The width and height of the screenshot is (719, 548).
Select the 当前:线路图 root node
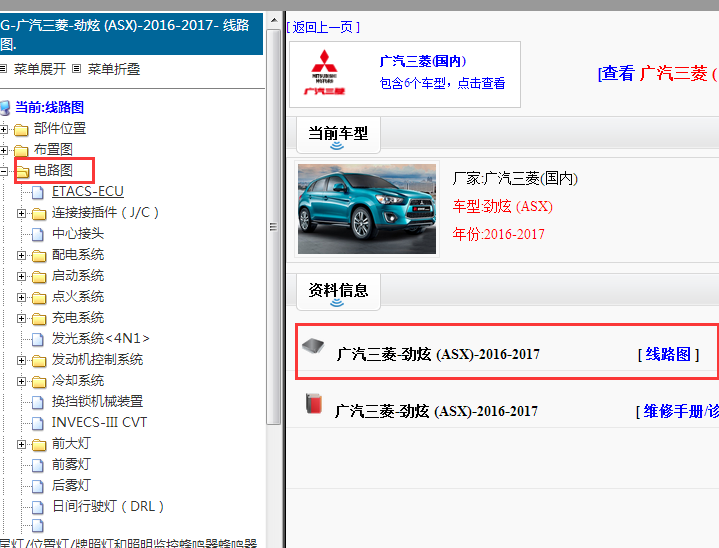50,108
